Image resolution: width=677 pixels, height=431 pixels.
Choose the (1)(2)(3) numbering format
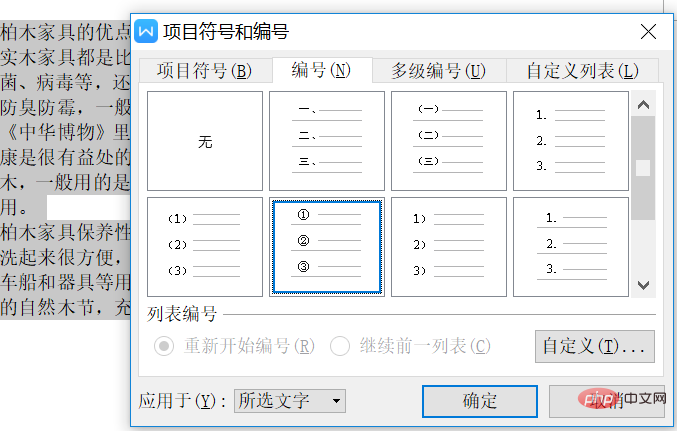[205, 246]
